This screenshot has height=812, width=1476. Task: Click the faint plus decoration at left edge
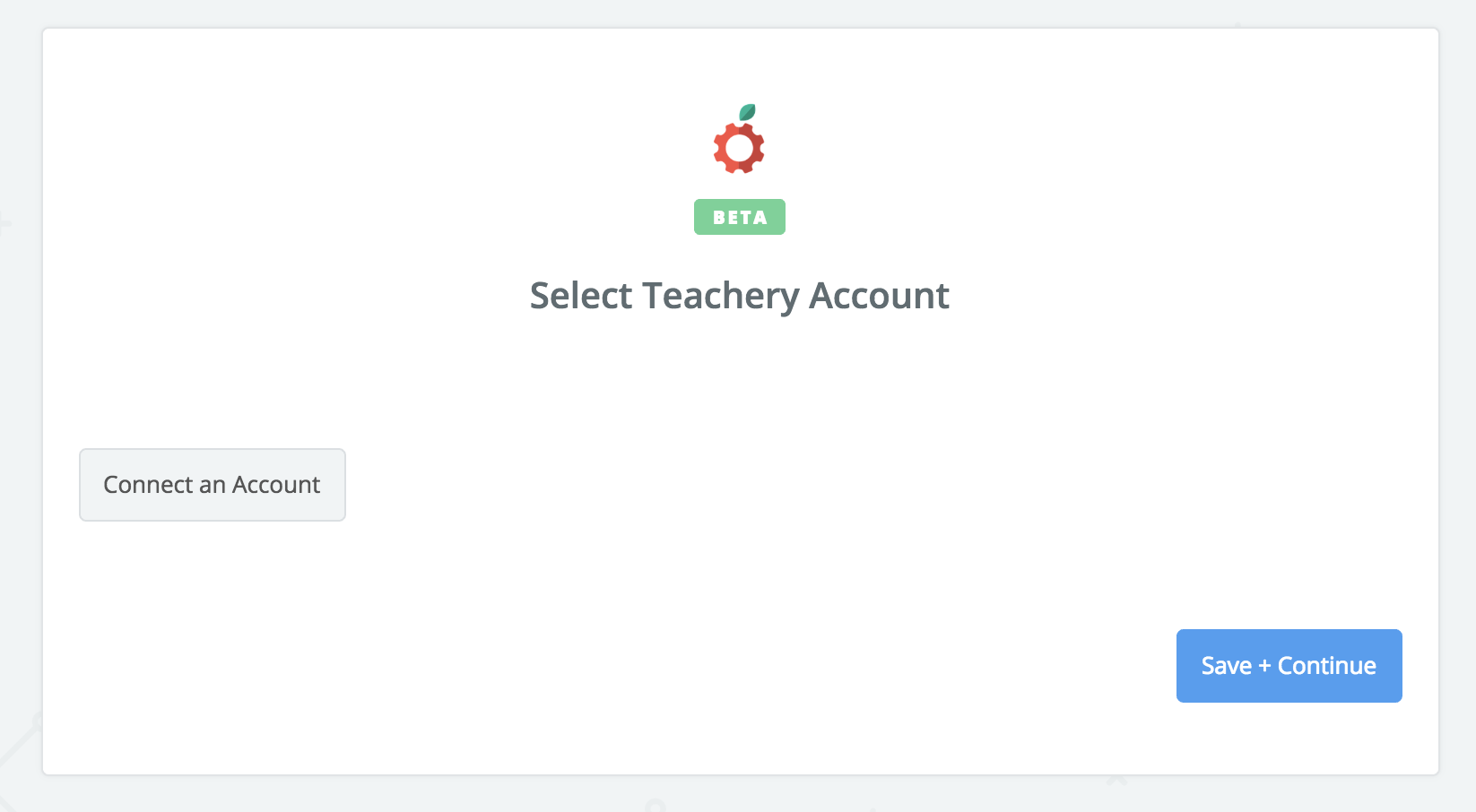[x=4, y=223]
